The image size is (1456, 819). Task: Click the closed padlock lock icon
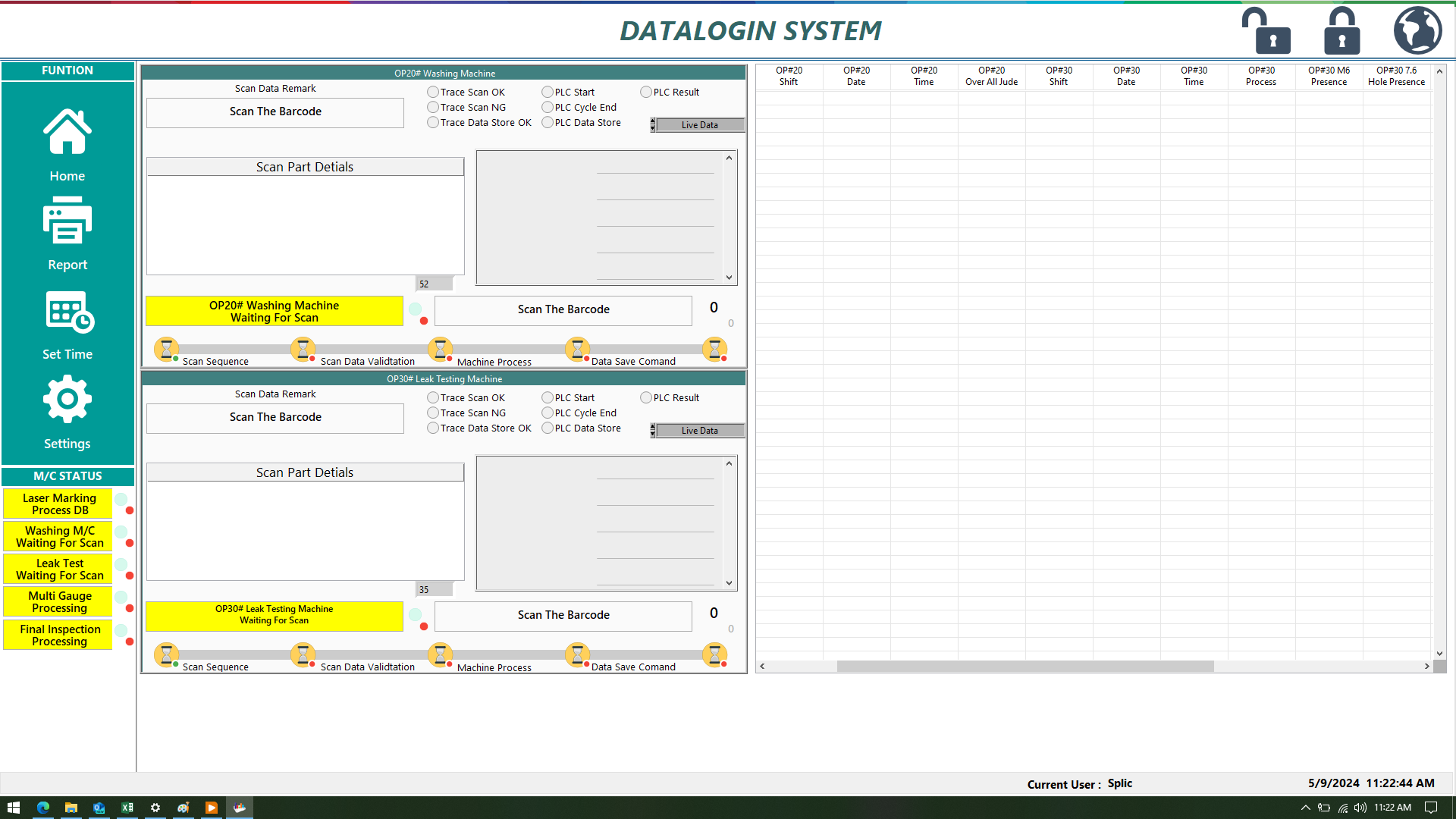pos(1341,31)
